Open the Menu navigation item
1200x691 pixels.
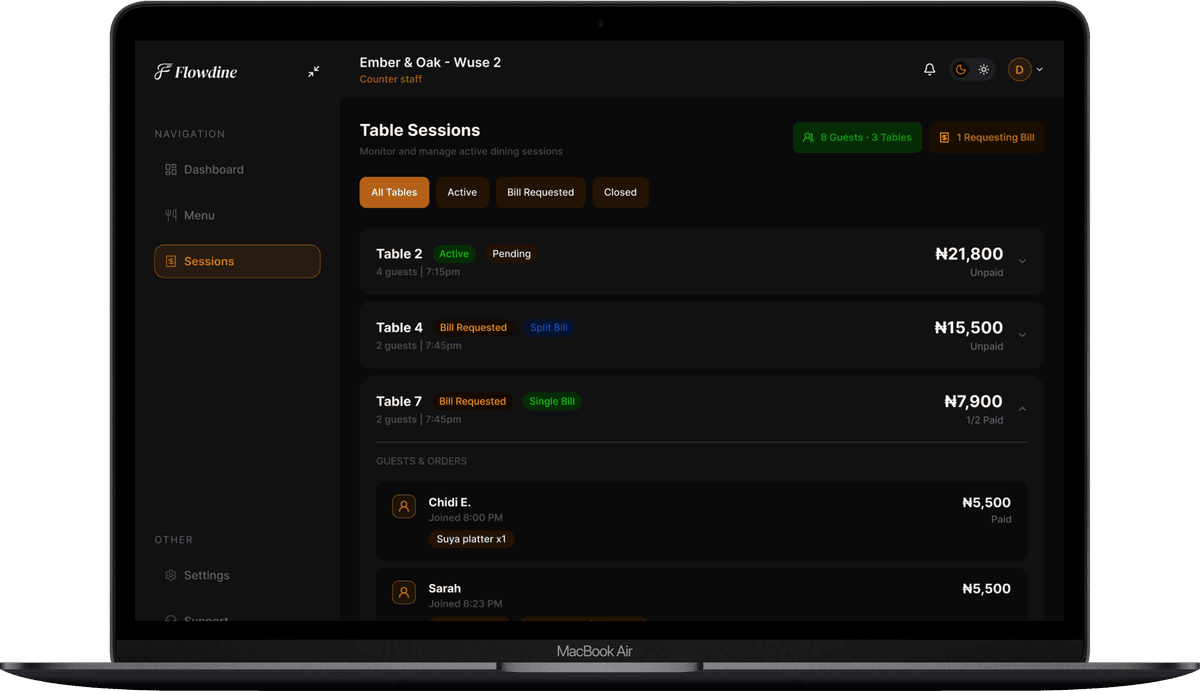coord(237,215)
